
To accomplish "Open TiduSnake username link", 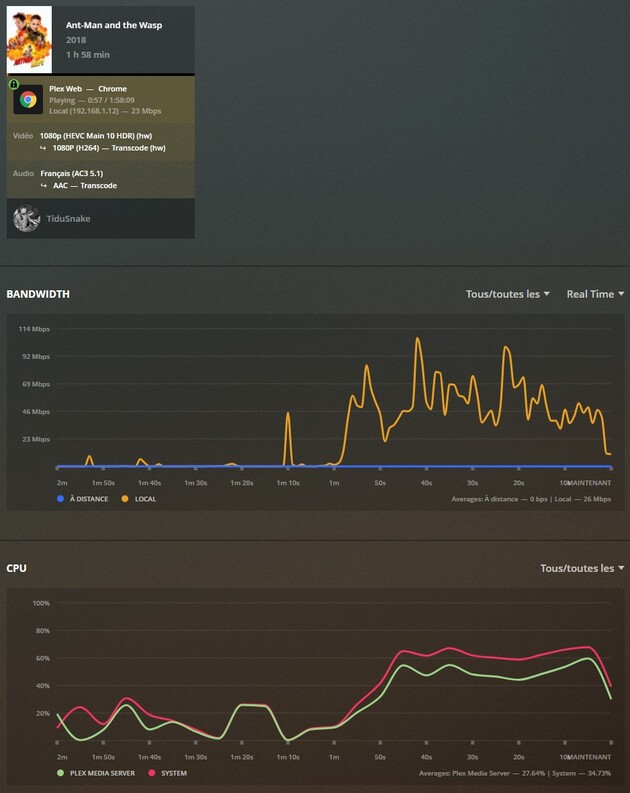I will 68,218.
